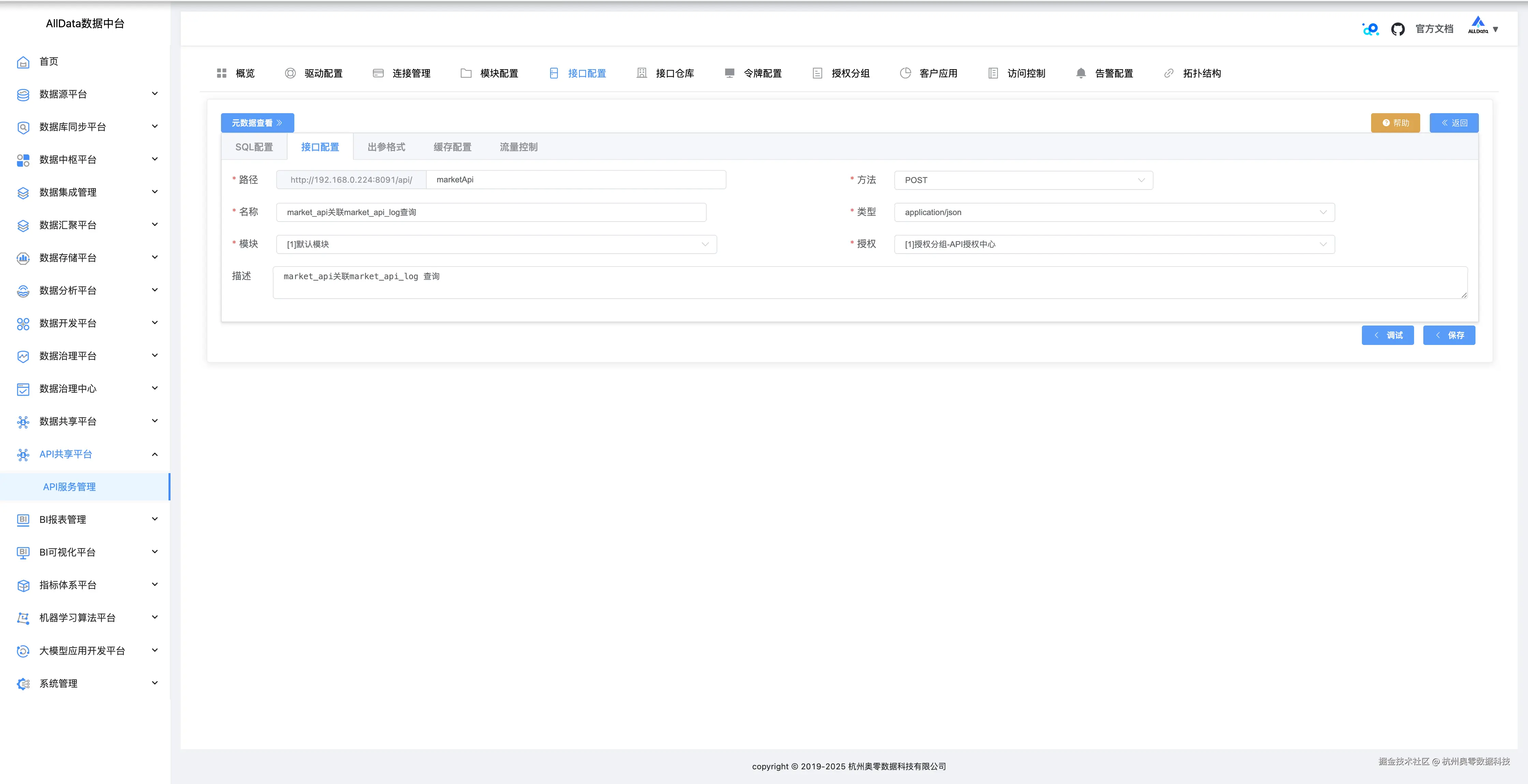Expand the 数据治理平台 sidebar menu
The height and width of the screenshot is (784, 1528).
(155, 356)
